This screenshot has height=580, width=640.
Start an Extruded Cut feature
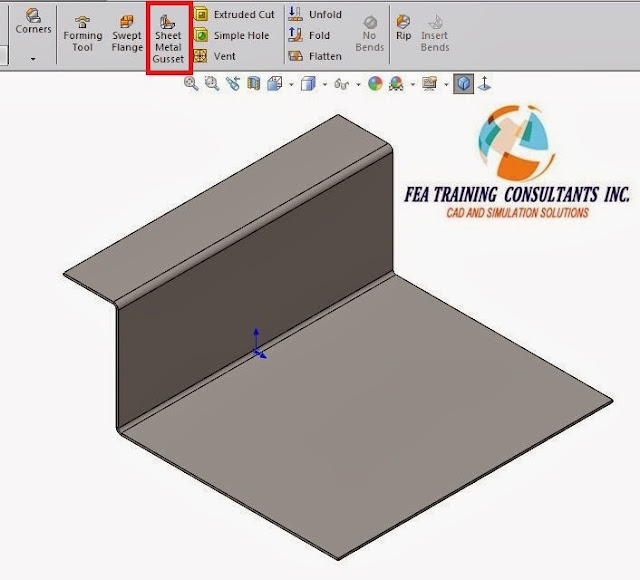pyautogui.click(x=234, y=14)
